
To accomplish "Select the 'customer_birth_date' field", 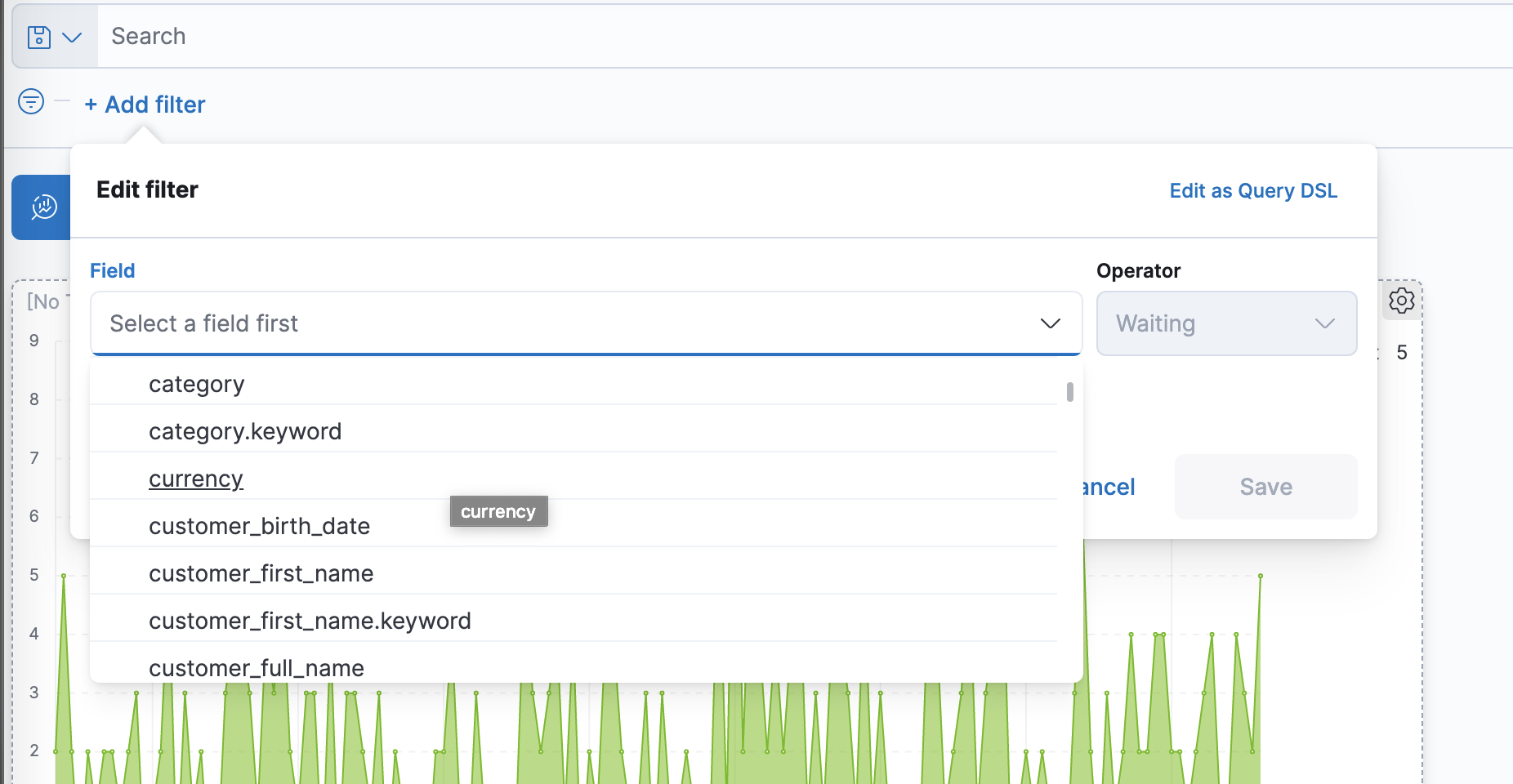I will click(259, 526).
